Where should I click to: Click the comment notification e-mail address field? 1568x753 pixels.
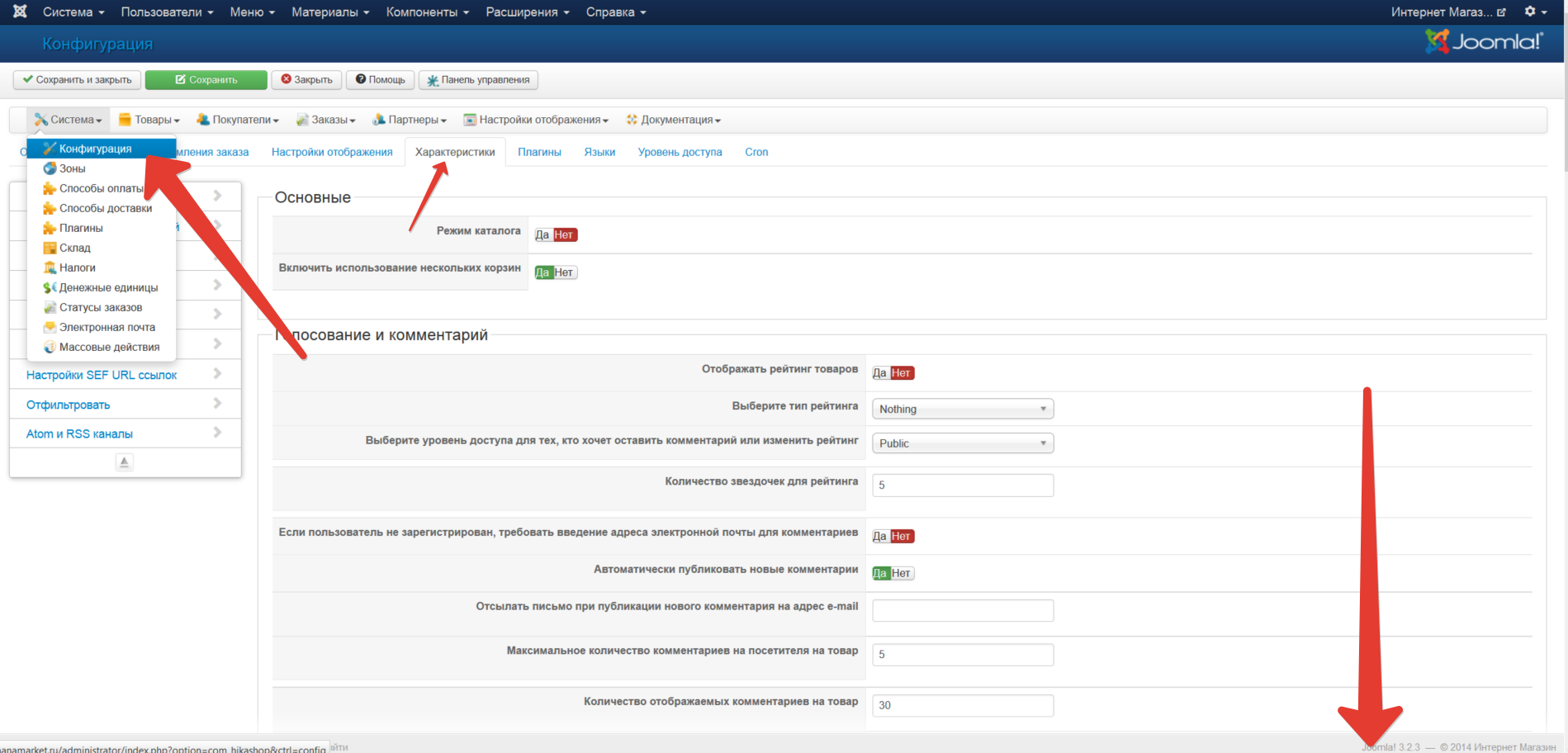pos(963,611)
